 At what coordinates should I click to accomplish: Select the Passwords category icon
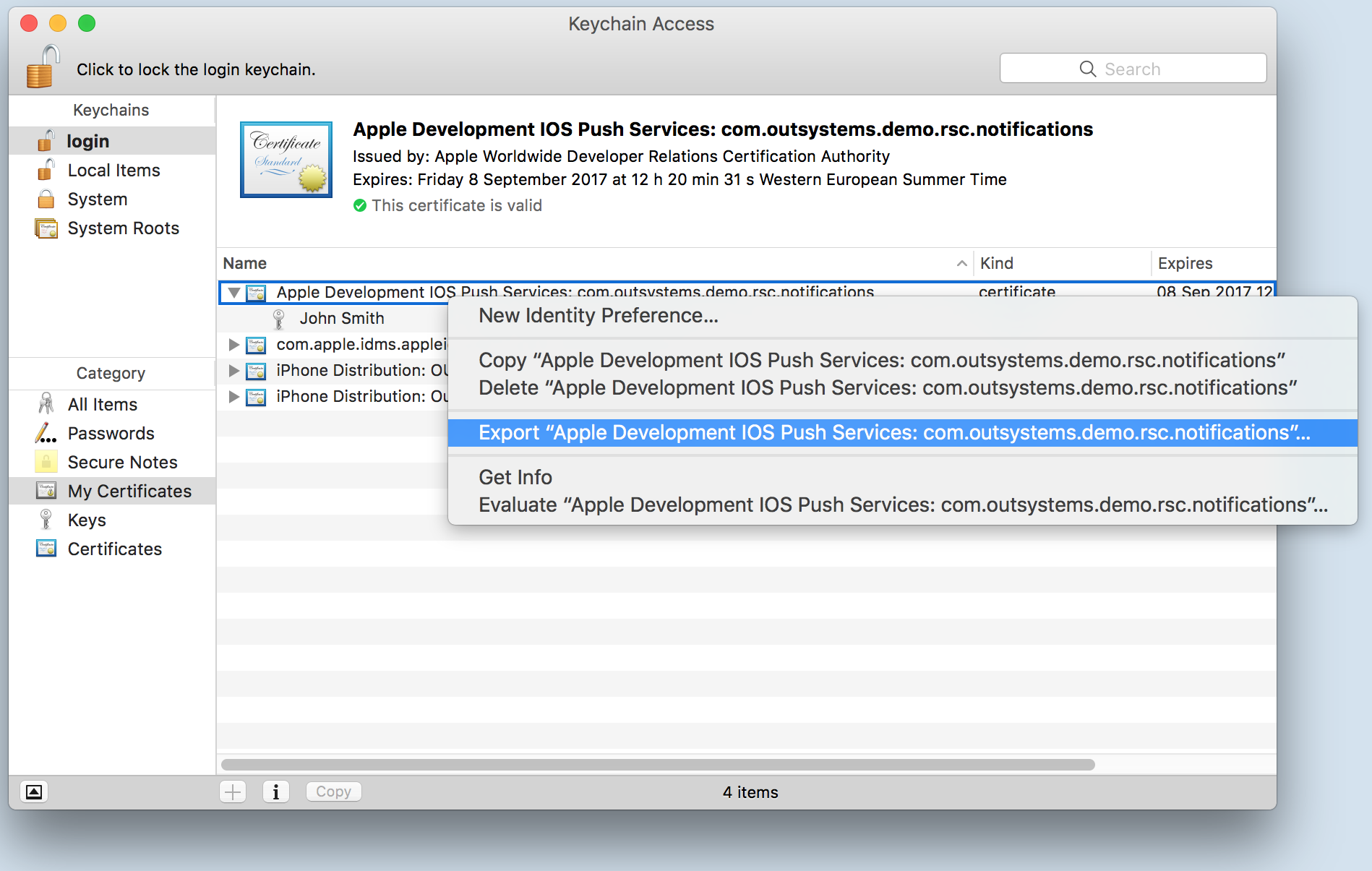[x=46, y=433]
